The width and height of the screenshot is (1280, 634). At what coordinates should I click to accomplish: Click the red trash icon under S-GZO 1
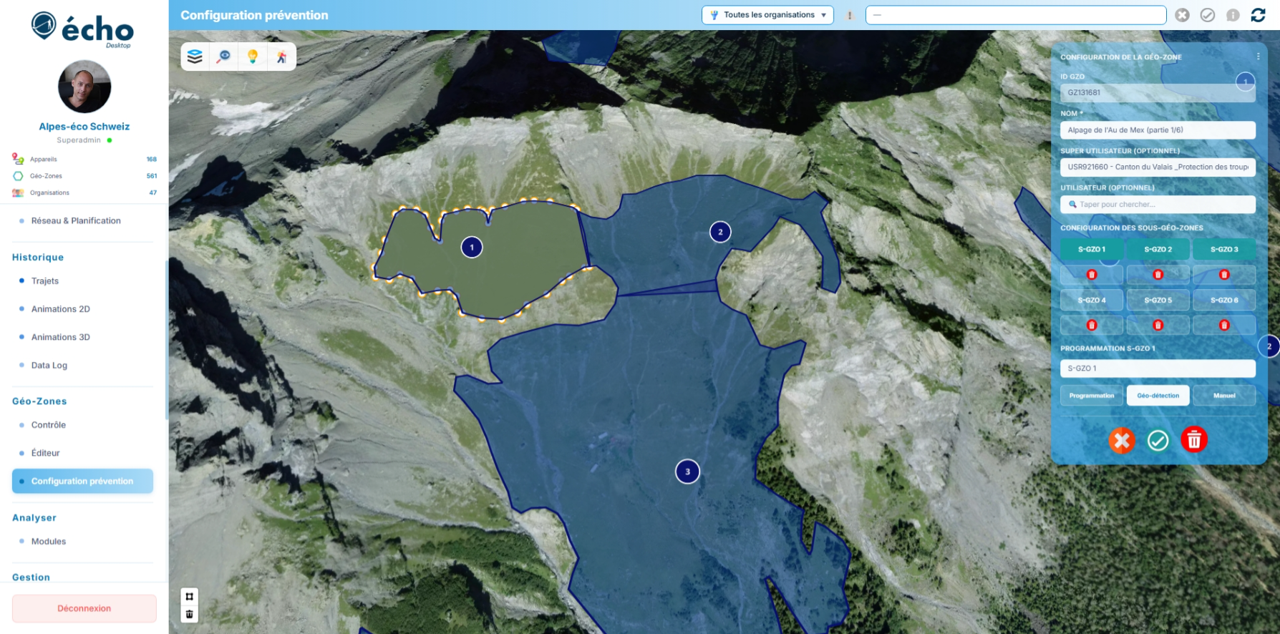pyautogui.click(x=1092, y=274)
